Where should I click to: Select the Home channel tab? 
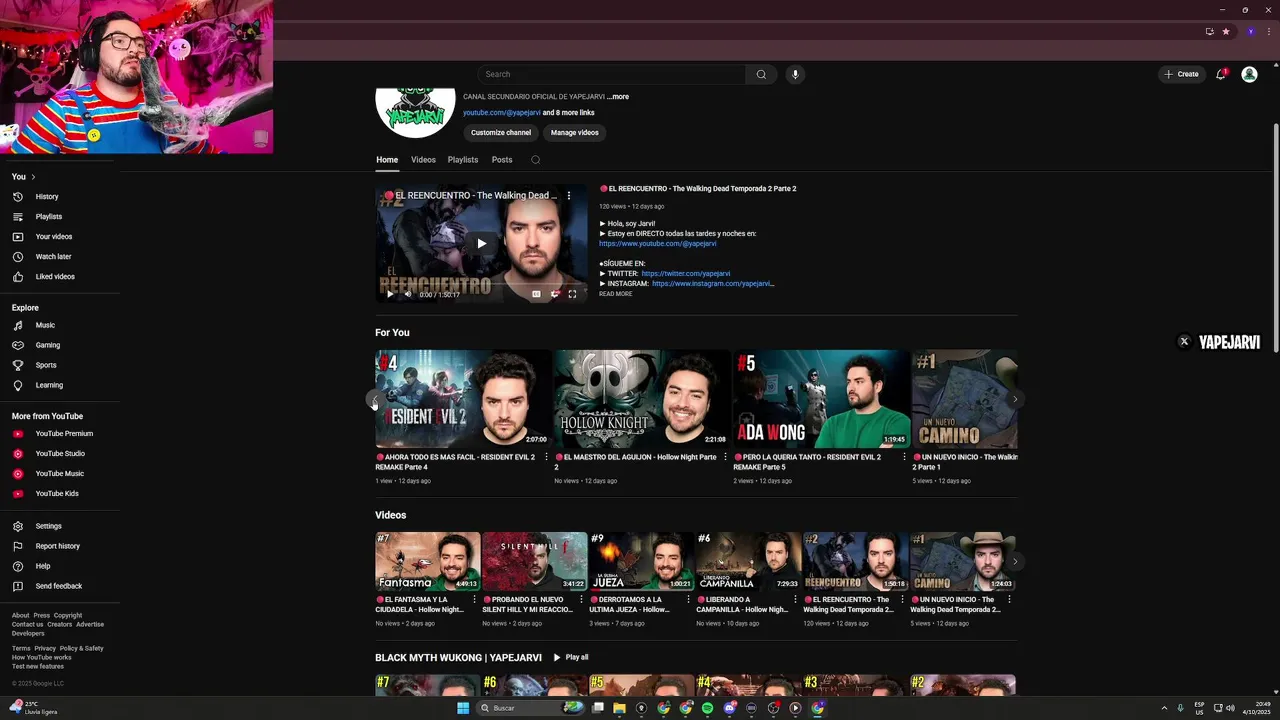[387, 160]
